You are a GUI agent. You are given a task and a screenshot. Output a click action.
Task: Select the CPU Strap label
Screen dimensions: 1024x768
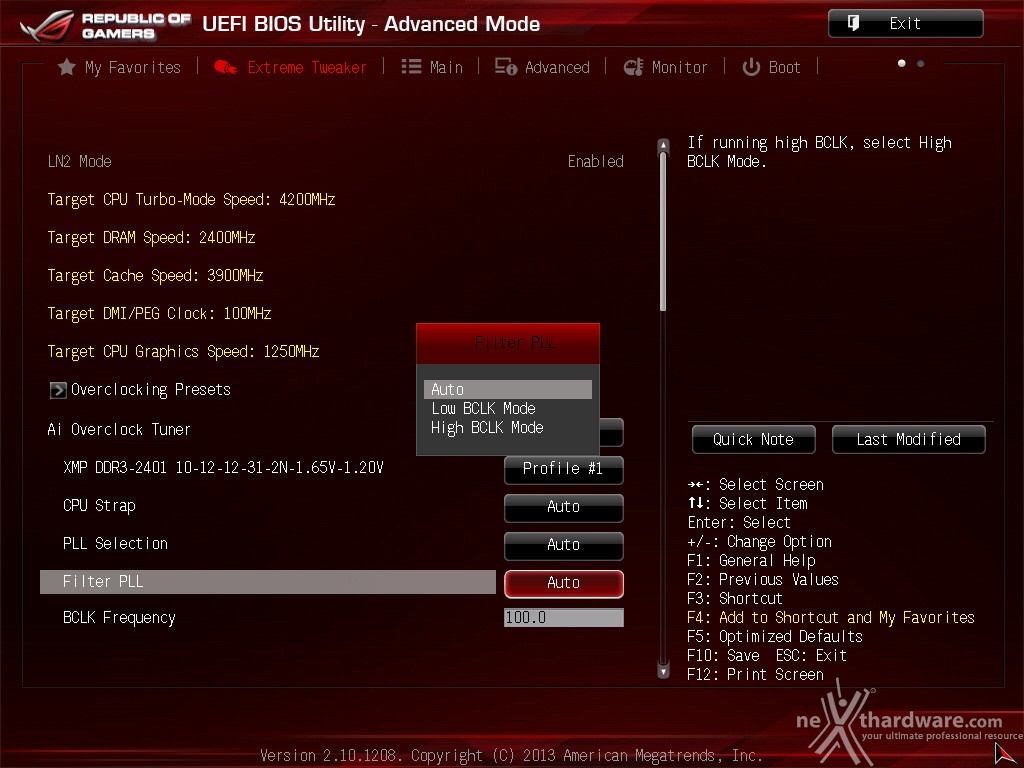(x=99, y=506)
